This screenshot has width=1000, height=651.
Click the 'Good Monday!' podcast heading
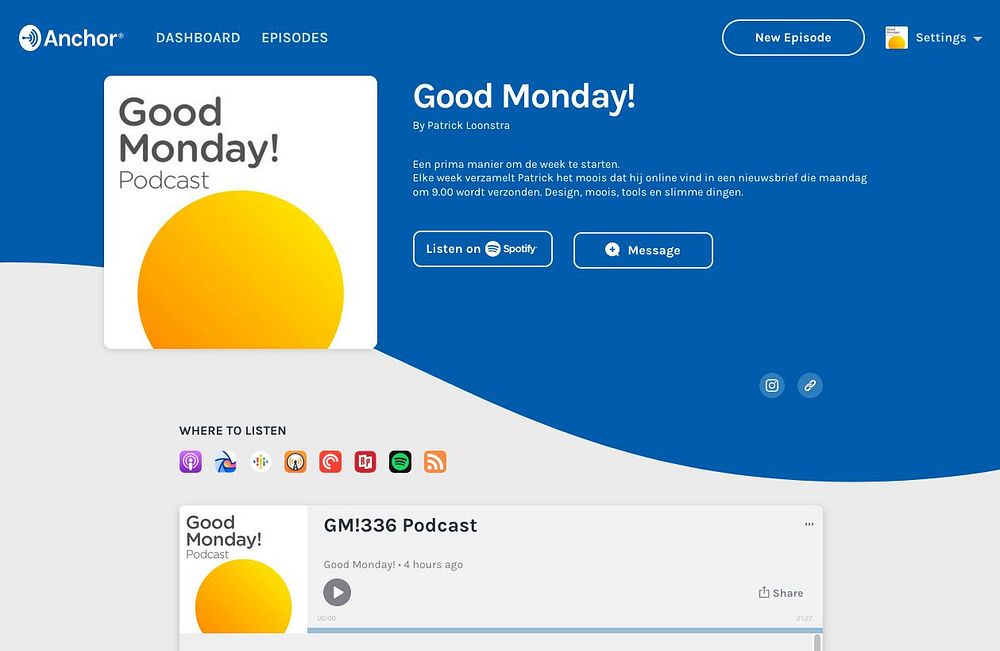tap(524, 97)
